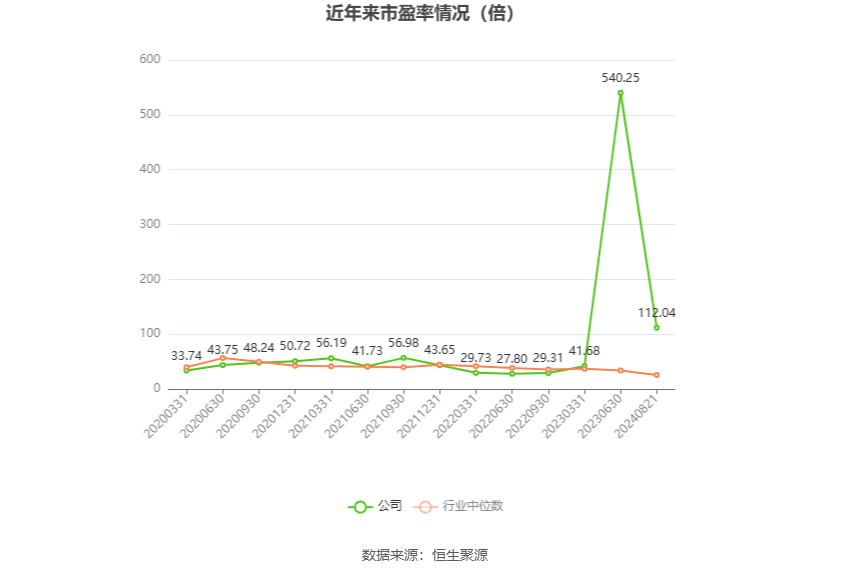Toggle the 行业中位数 legend series

(x=458, y=506)
